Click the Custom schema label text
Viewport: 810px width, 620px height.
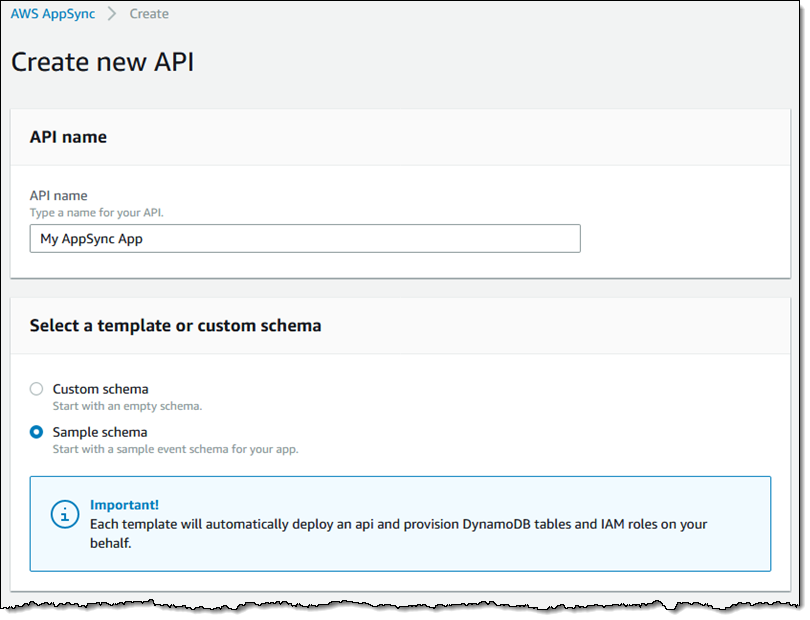100,389
